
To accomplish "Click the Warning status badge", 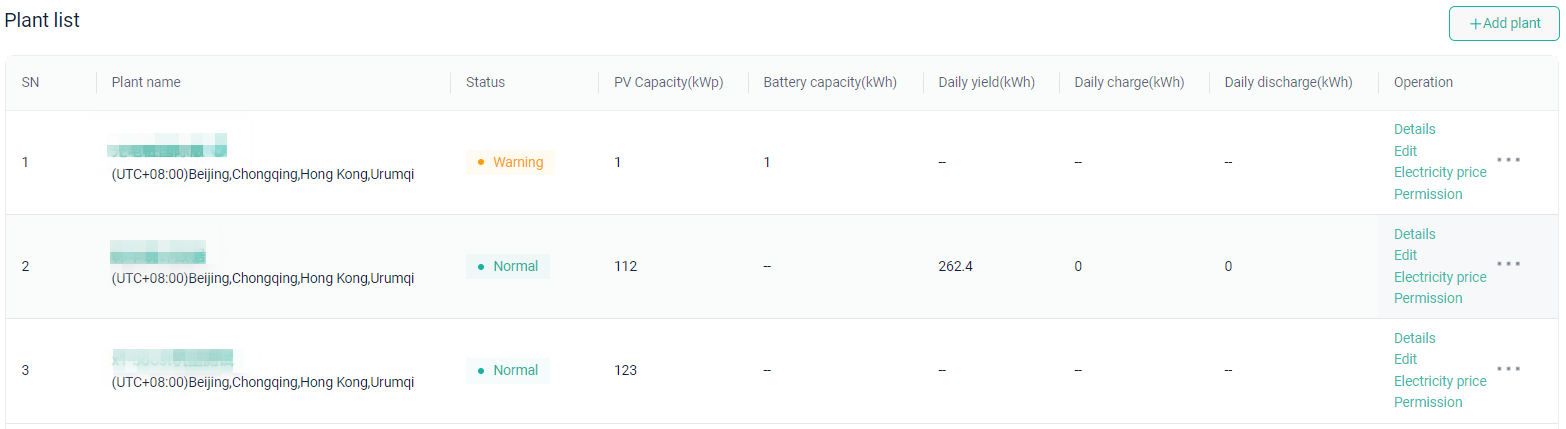I will click(x=510, y=162).
